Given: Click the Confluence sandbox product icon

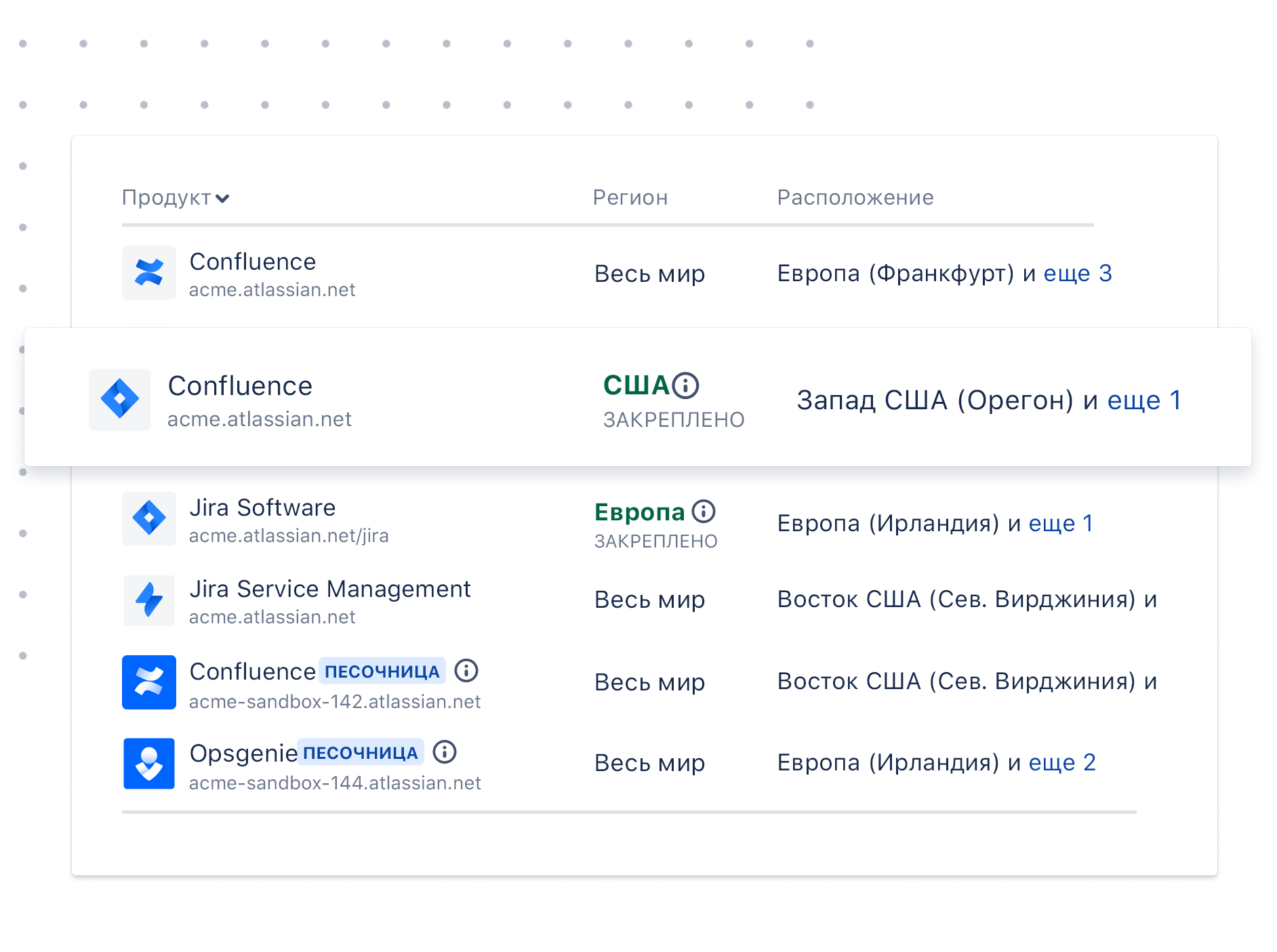Looking at the screenshot, I should coord(148,682).
